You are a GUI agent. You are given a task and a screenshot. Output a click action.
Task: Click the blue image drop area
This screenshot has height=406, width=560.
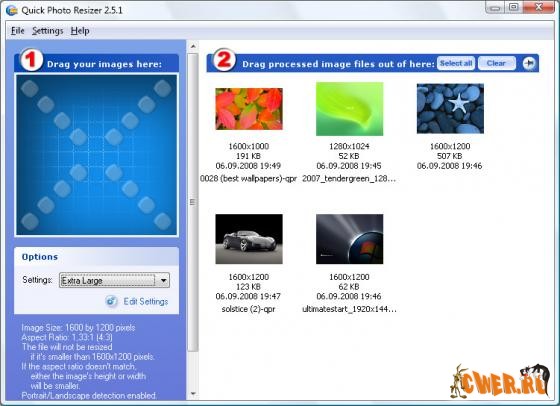(96, 155)
